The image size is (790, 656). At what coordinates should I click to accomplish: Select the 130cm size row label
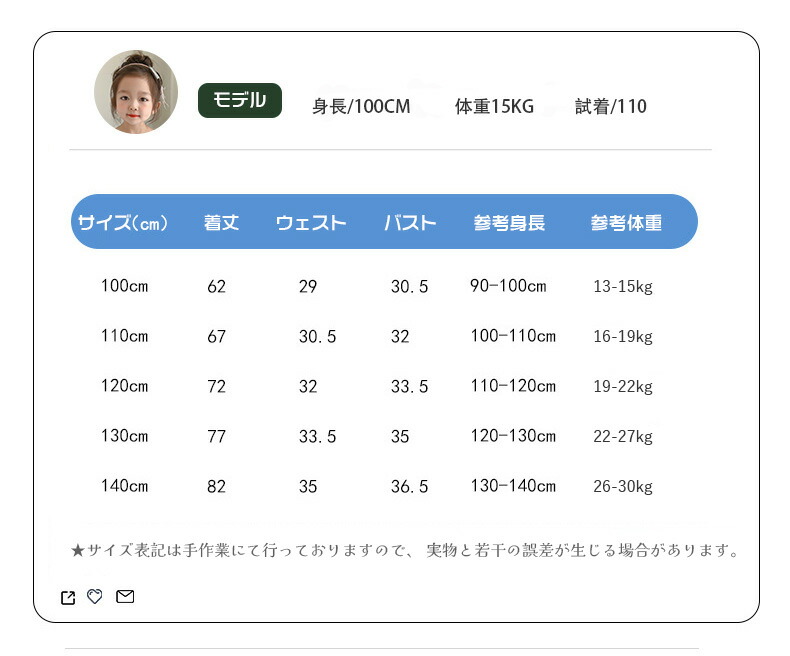[124, 436]
